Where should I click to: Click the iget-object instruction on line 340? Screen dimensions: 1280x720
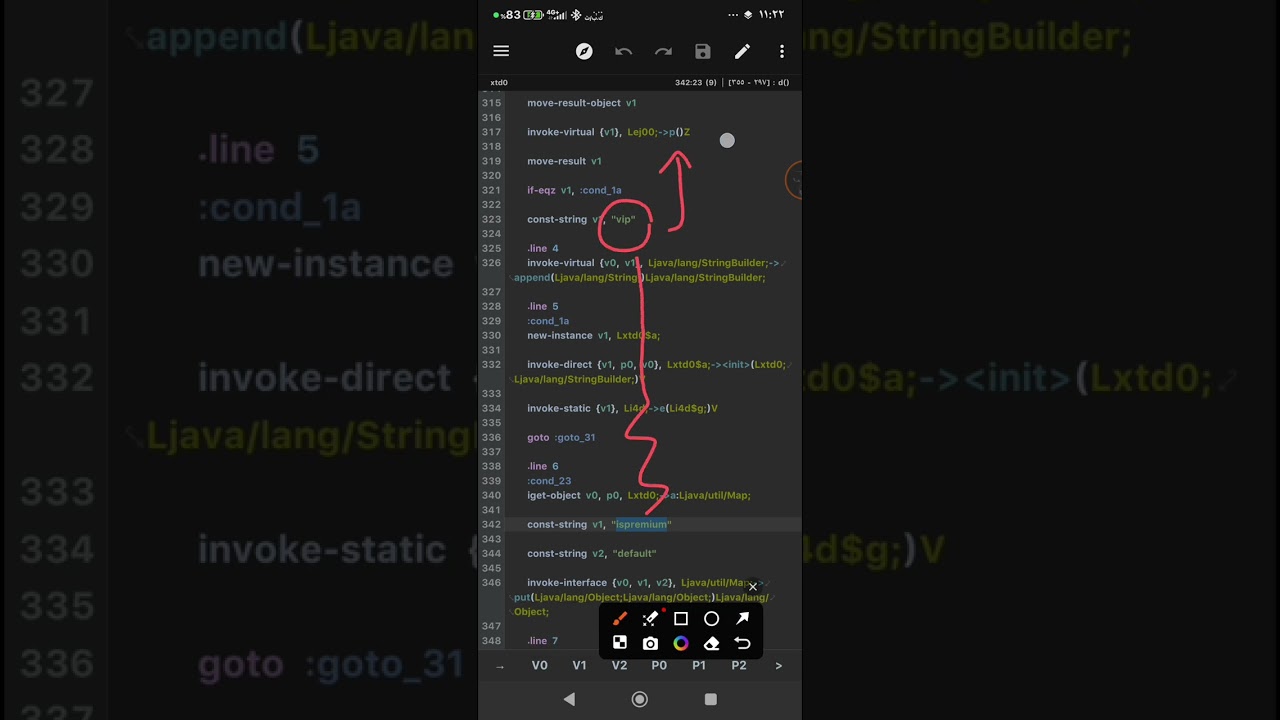pyautogui.click(x=639, y=496)
